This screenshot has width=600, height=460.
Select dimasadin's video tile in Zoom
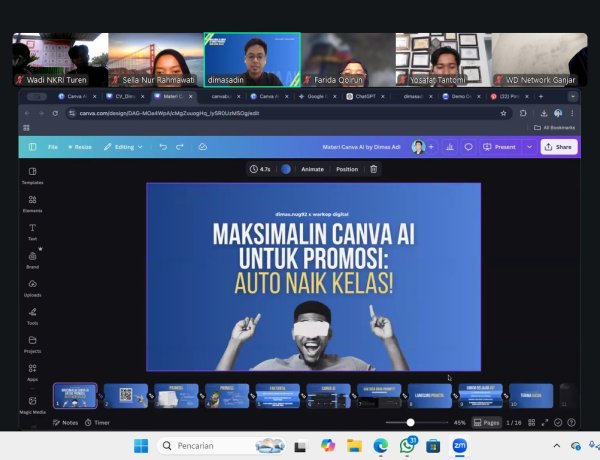pos(252,60)
